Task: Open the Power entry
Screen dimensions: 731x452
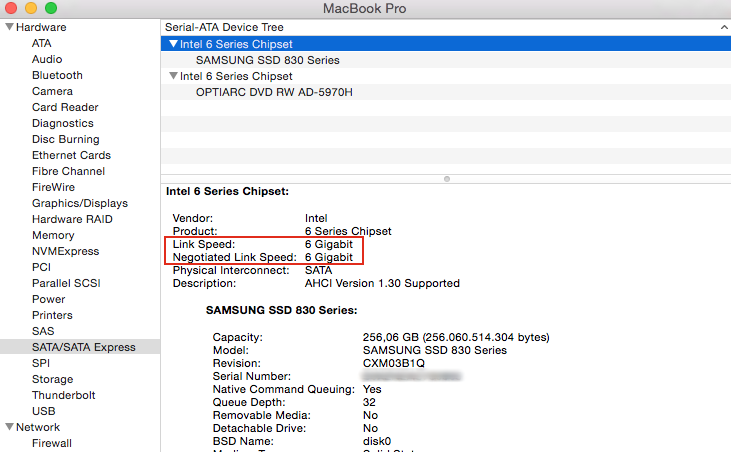Action: click(48, 299)
